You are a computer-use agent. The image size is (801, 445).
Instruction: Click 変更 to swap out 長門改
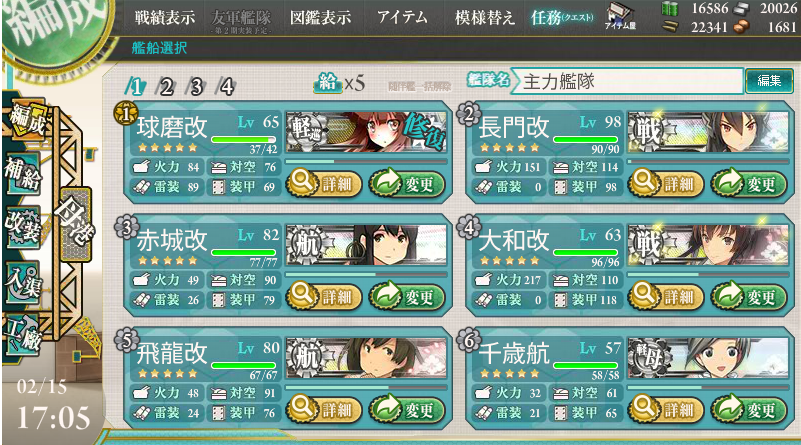point(748,183)
